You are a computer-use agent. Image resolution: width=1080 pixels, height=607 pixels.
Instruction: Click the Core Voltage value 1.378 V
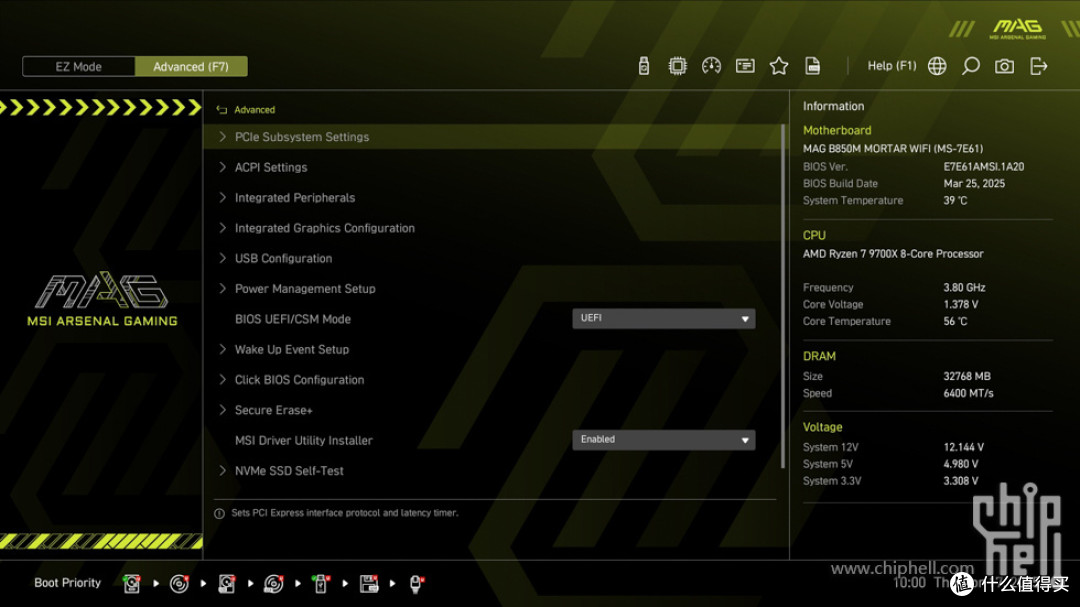961,305
